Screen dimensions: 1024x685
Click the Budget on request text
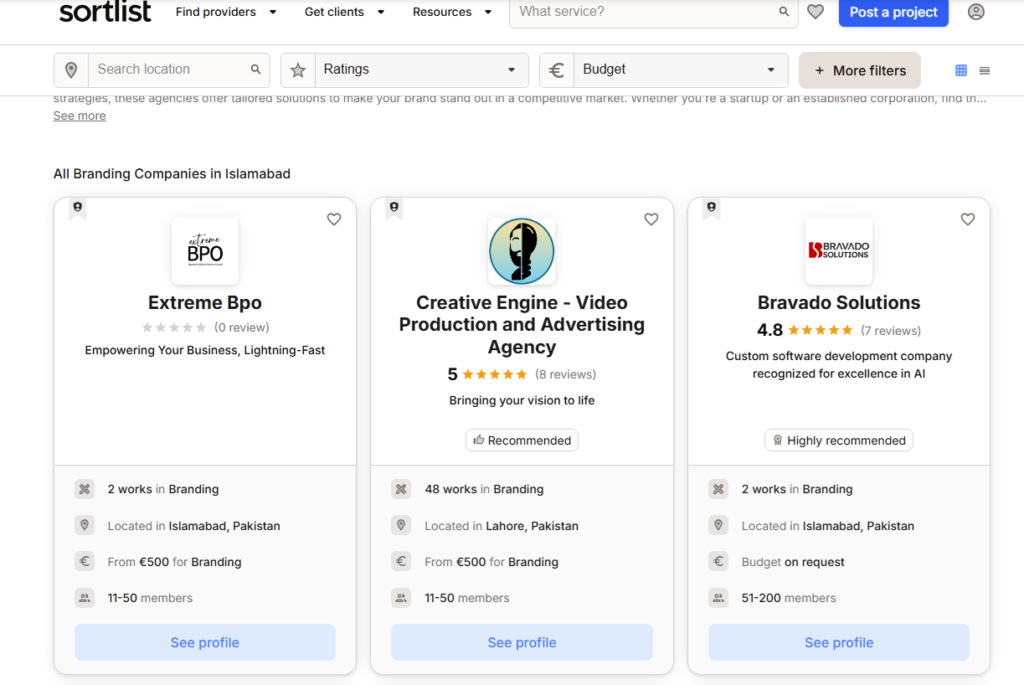coord(793,562)
